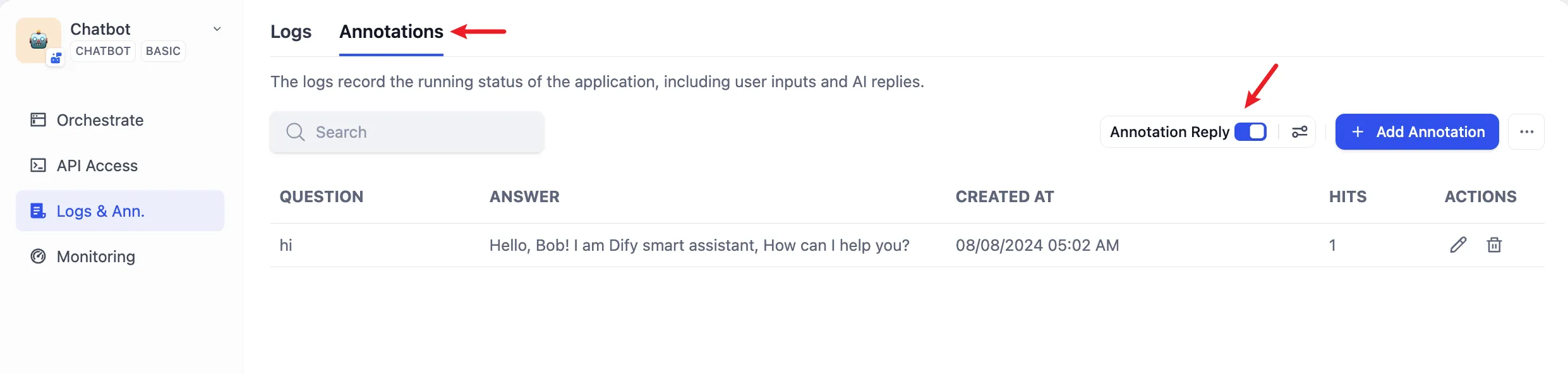
Task: Click the Orchestrate sidebar icon
Action: tap(38, 119)
